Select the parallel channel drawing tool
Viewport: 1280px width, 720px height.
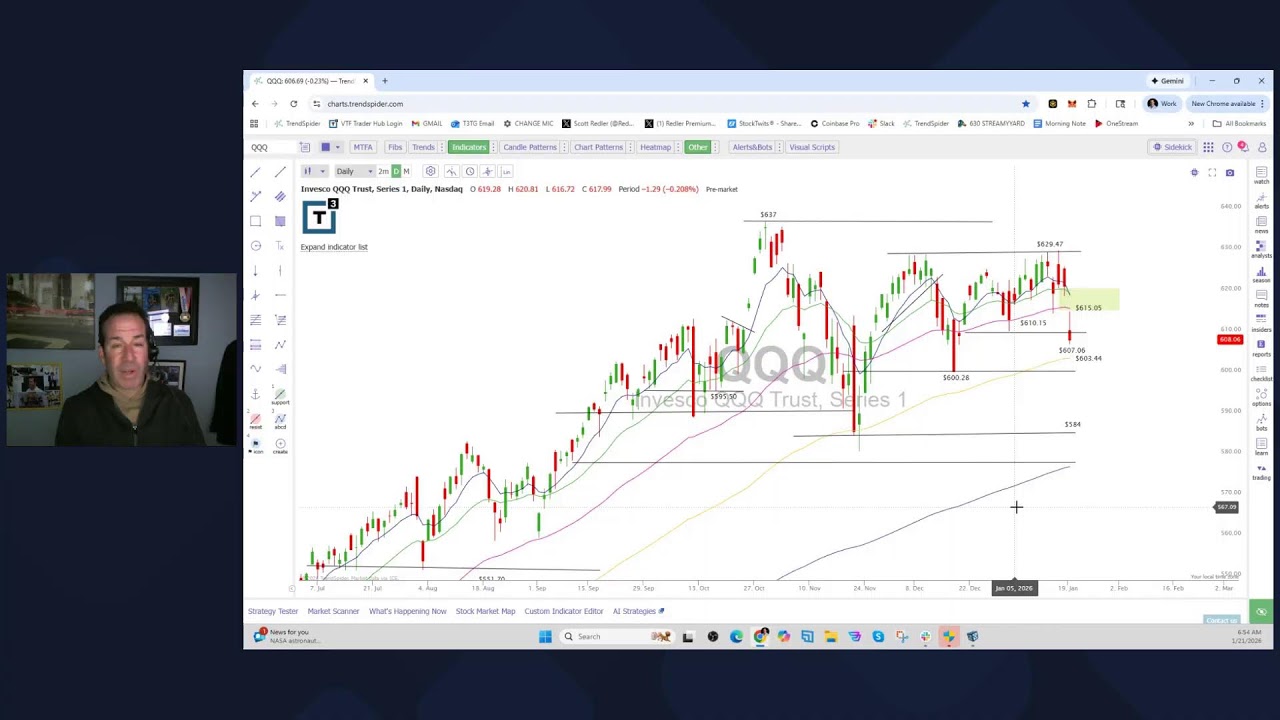[x=280, y=197]
